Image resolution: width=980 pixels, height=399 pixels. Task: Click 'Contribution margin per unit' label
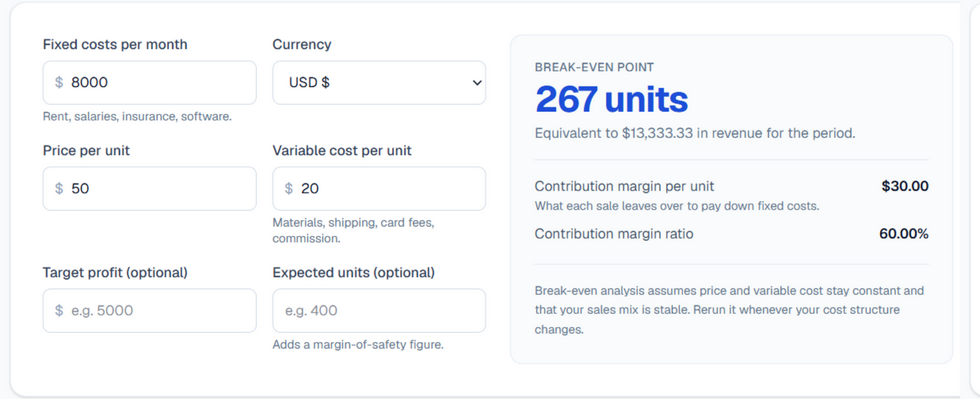click(624, 186)
